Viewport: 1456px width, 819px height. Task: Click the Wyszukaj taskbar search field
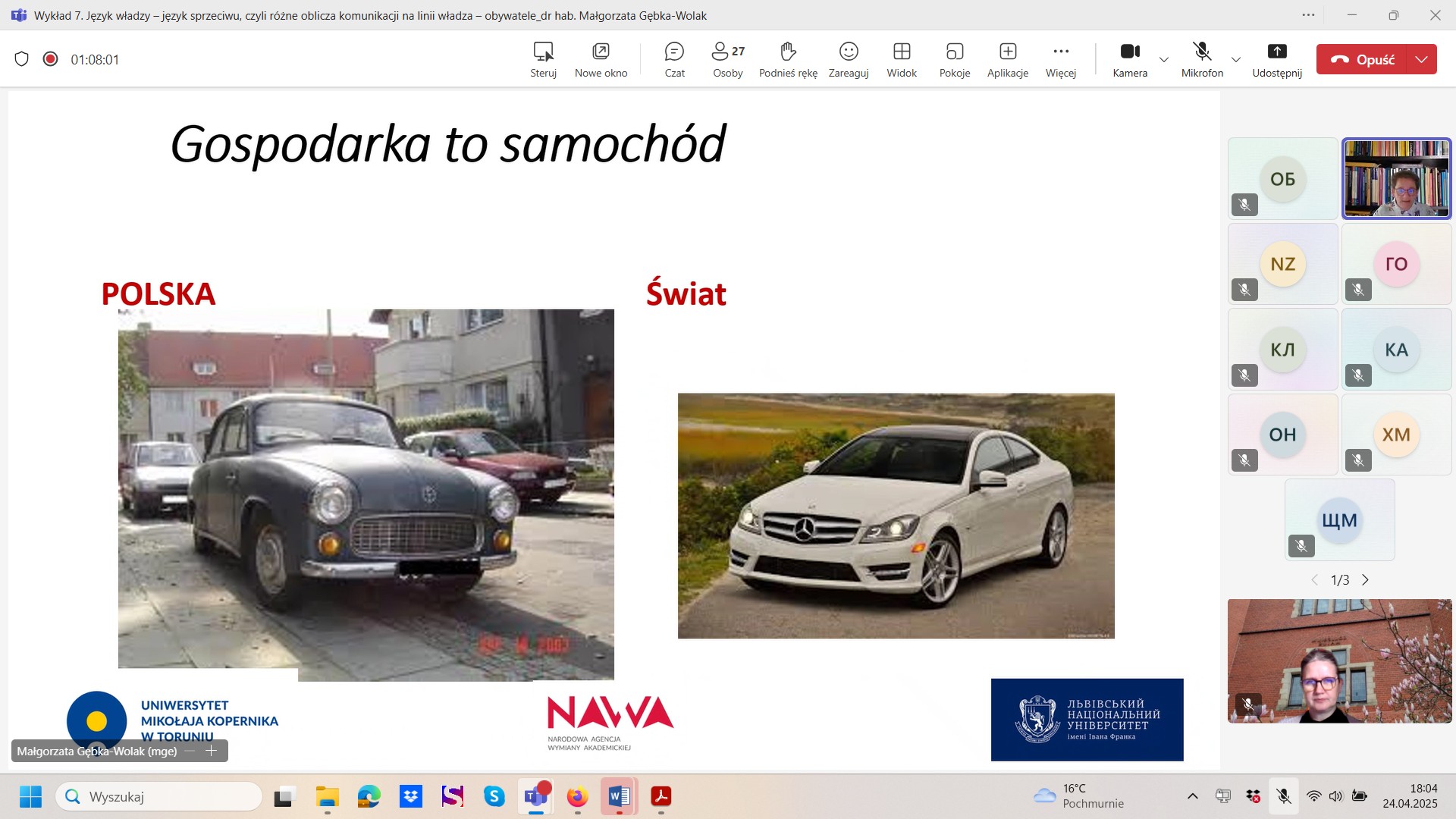tap(159, 796)
